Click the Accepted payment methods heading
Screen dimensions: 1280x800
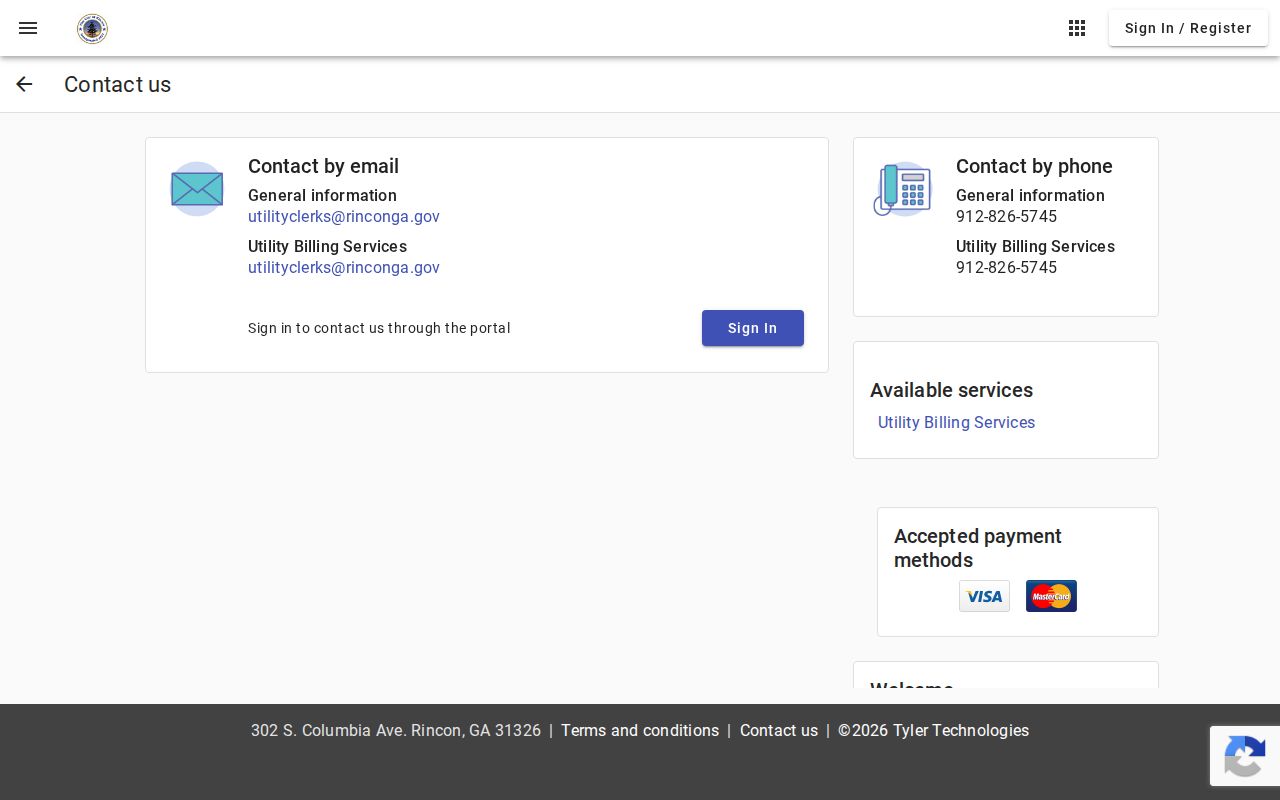(x=978, y=548)
